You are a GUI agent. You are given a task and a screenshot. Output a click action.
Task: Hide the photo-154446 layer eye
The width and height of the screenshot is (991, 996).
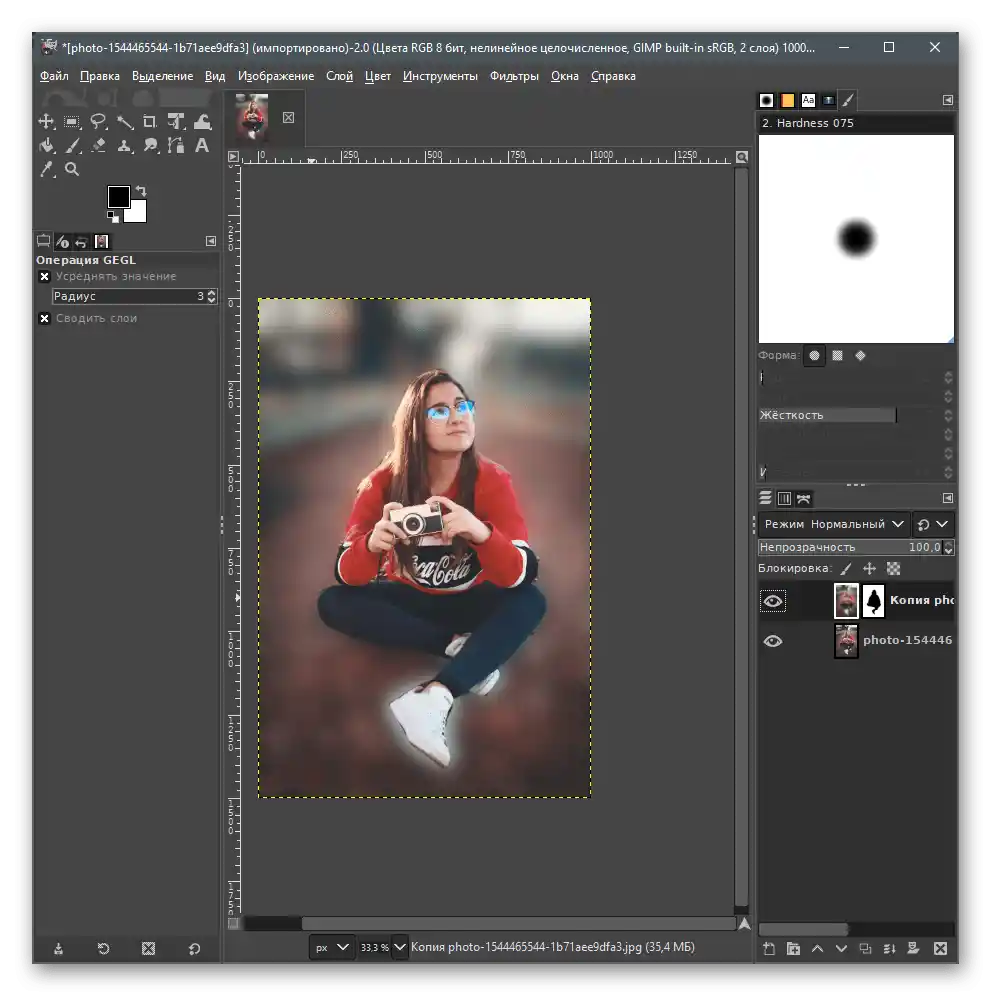(773, 641)
